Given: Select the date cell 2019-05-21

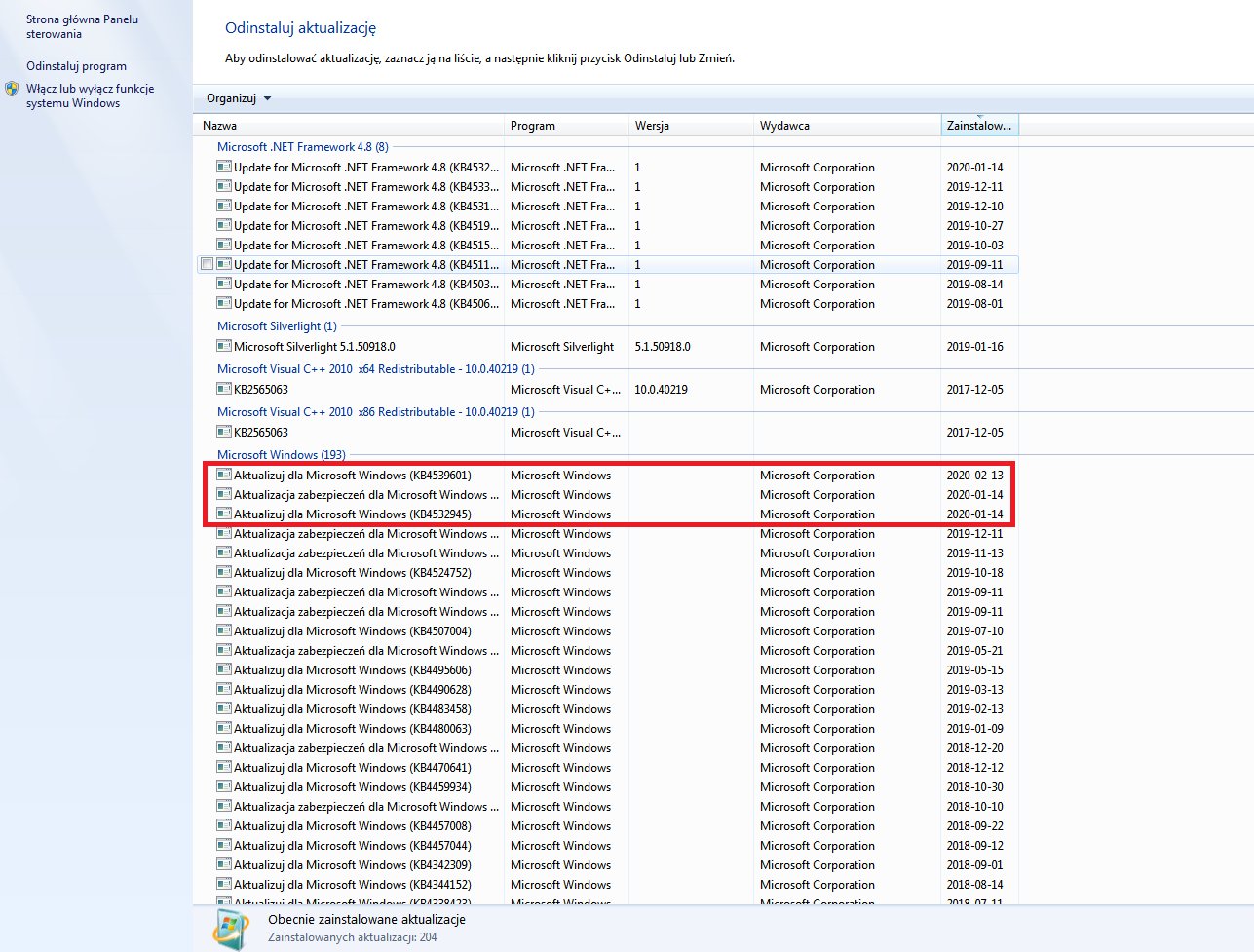Looking at the screenshot, I should pyautogui.click(x=974, y=651).
